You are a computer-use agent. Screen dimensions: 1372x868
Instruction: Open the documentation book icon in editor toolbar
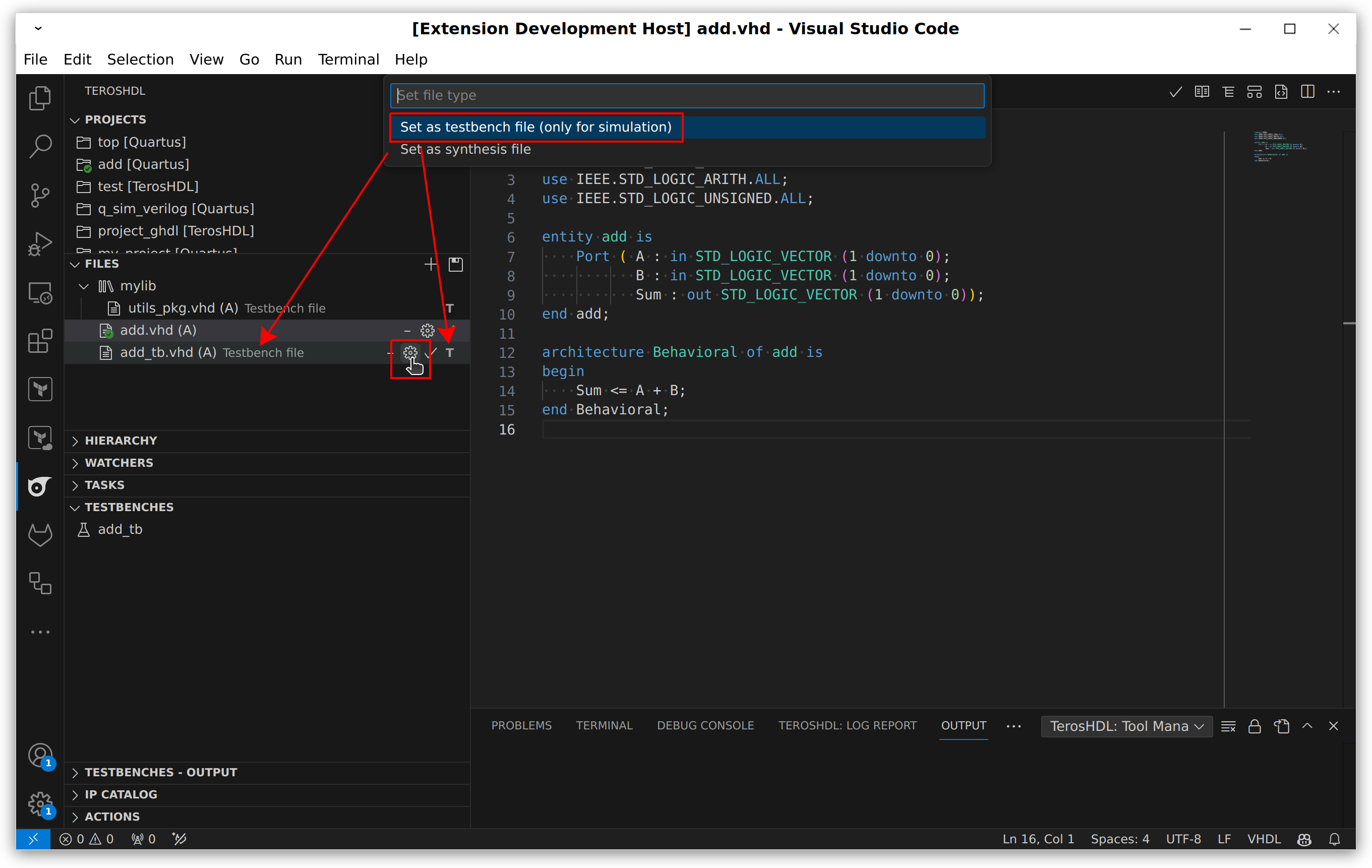[1202, 92]
